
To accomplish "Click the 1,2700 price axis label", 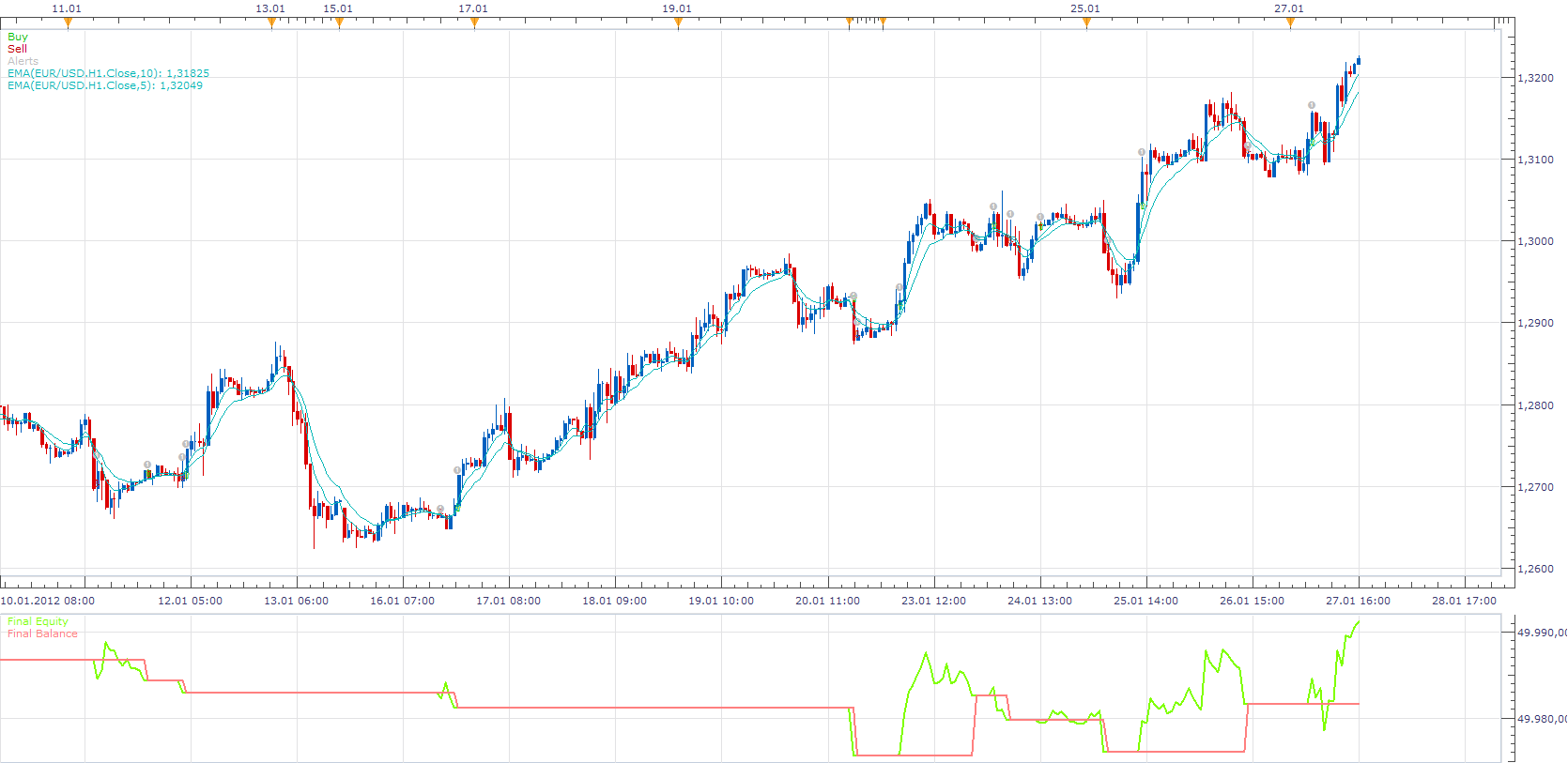I will (x=1536, y=487).
